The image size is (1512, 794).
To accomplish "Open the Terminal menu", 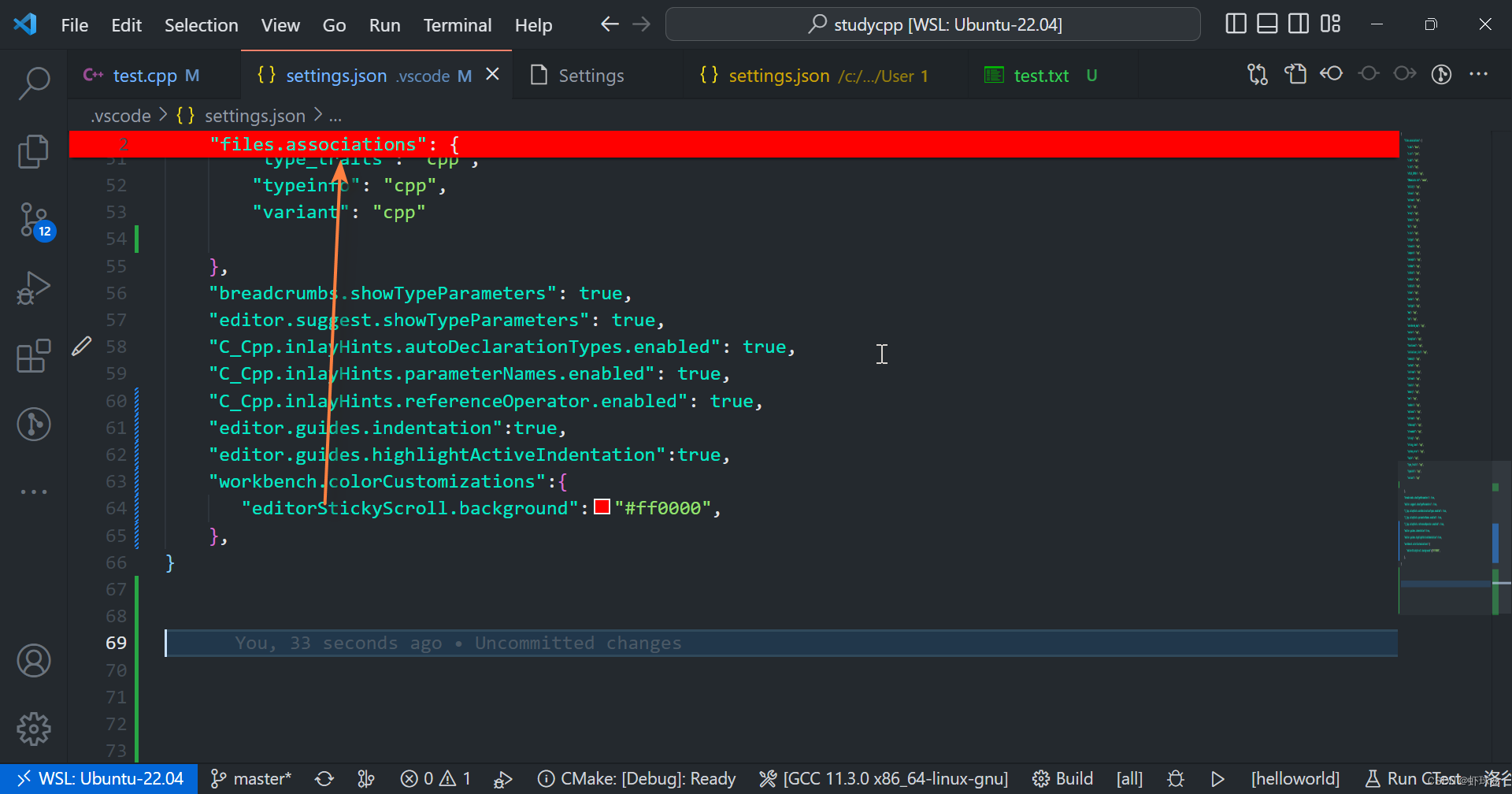I will [x=458, y=25].
